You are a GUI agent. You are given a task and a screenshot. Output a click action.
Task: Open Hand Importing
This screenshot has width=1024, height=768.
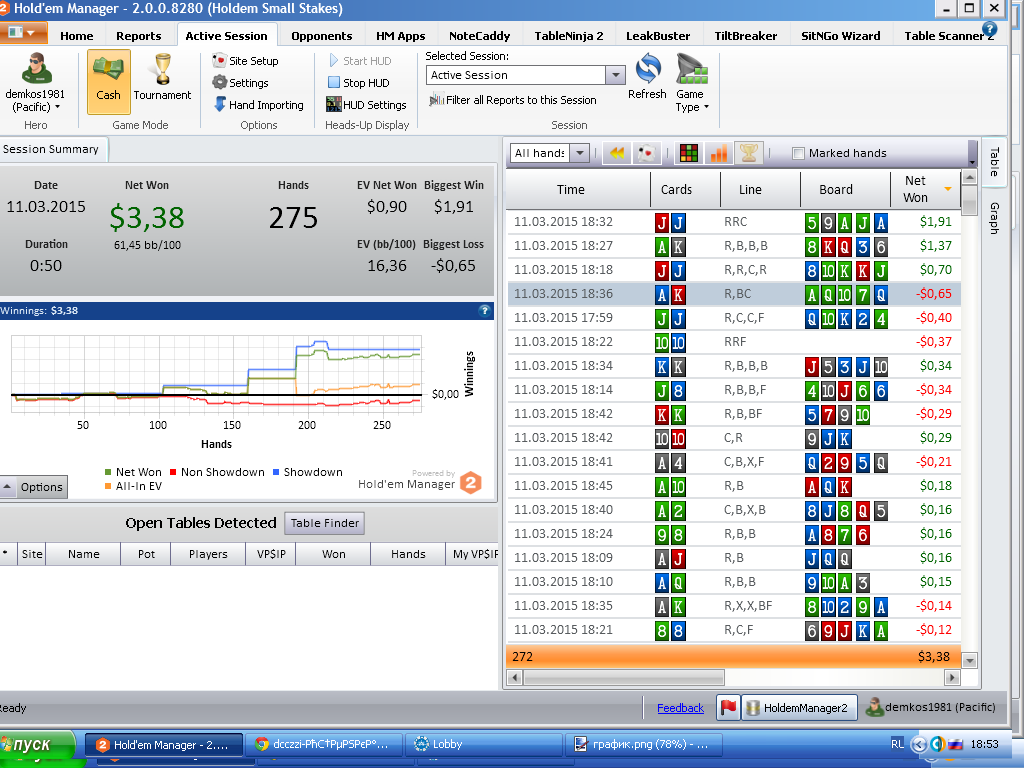259,104
